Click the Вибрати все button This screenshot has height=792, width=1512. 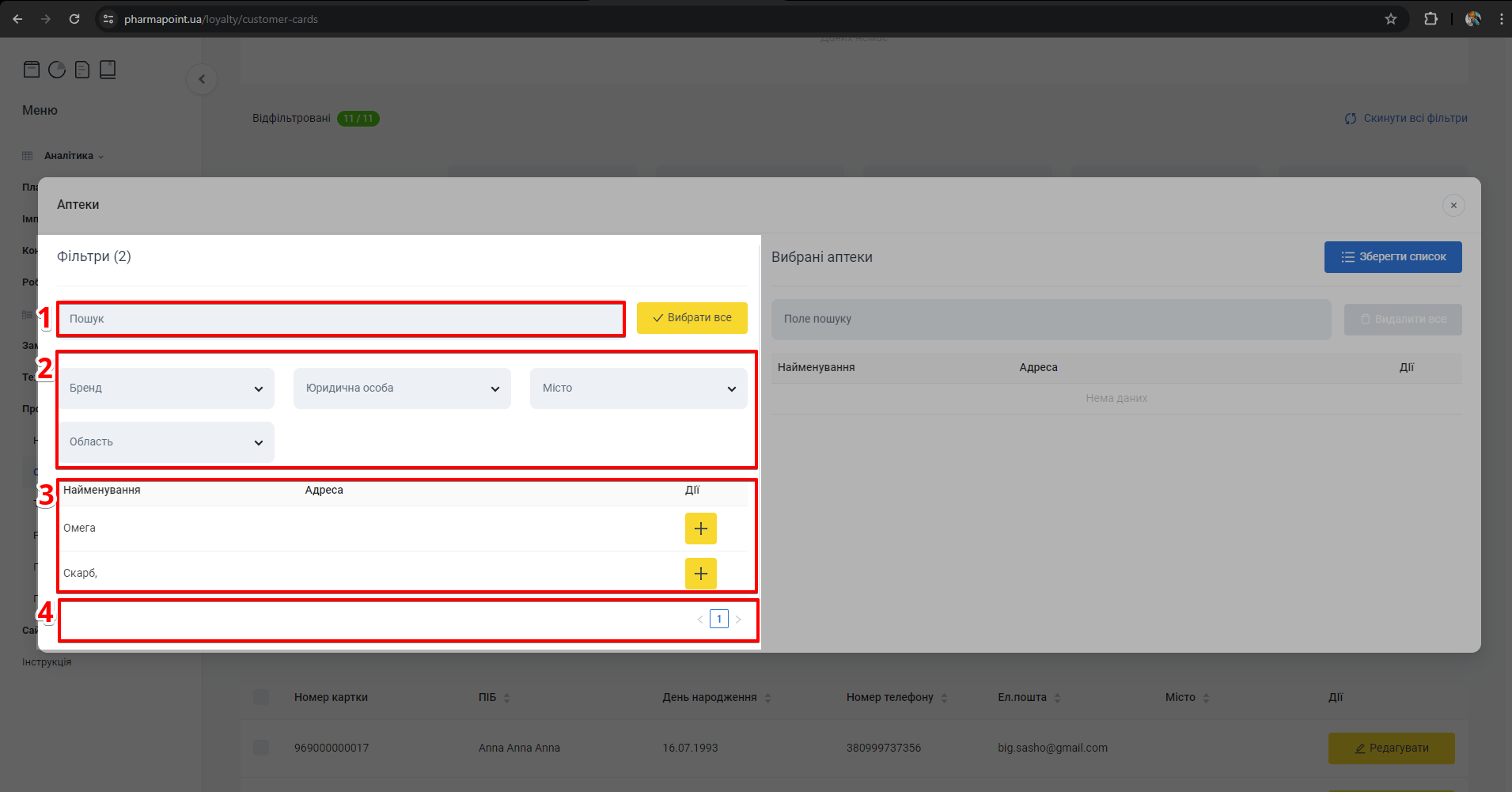coord(692,318)
